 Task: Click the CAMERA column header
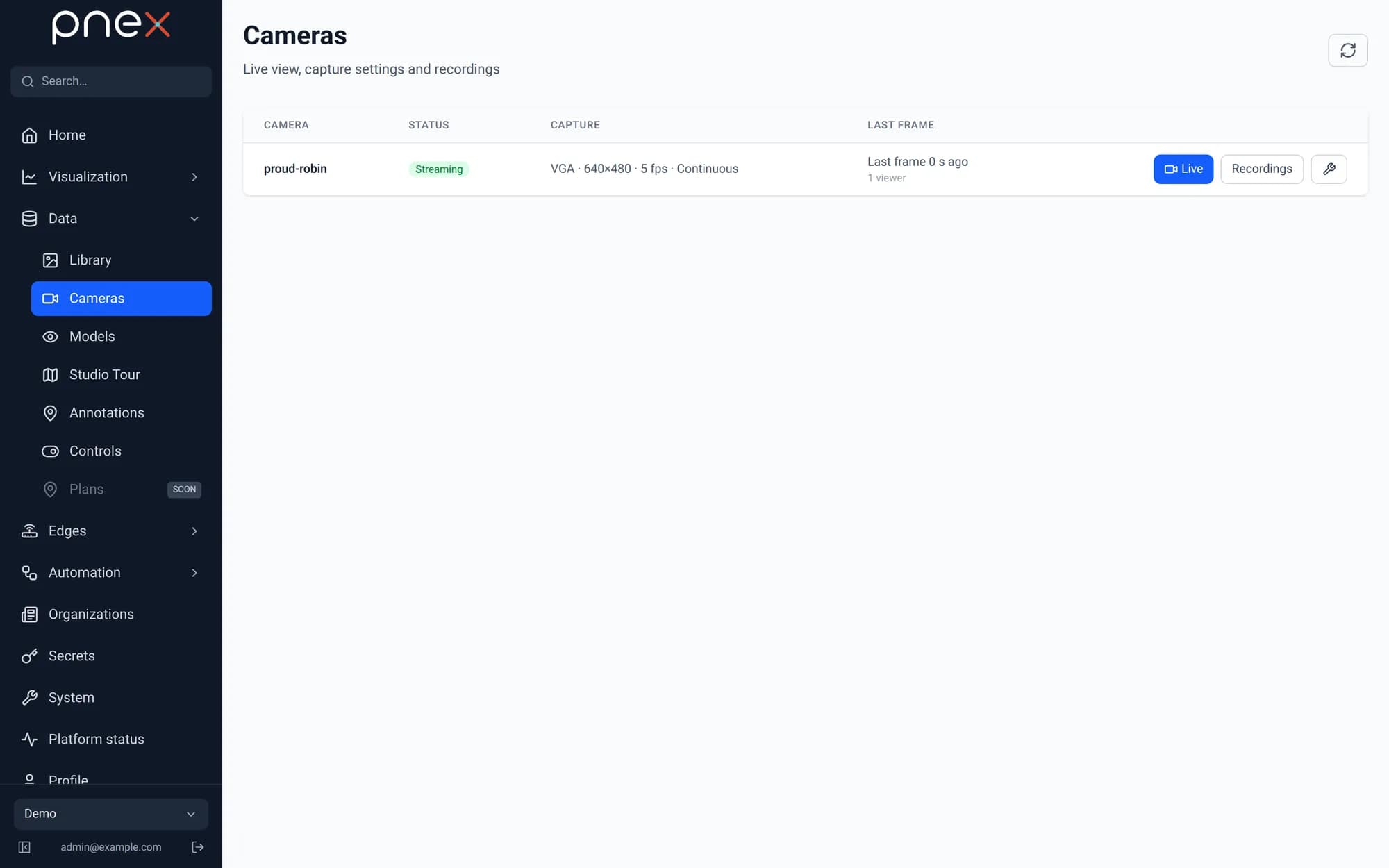tap(286, 125)
